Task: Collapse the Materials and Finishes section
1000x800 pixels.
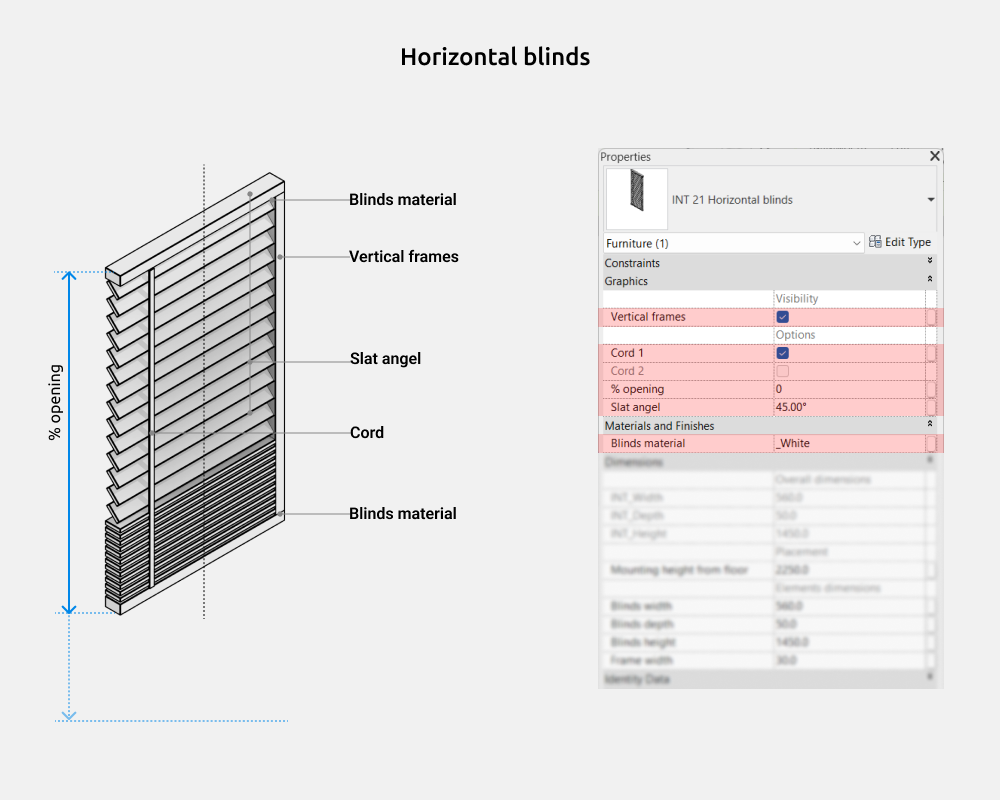Action: [x=930, y=424]
